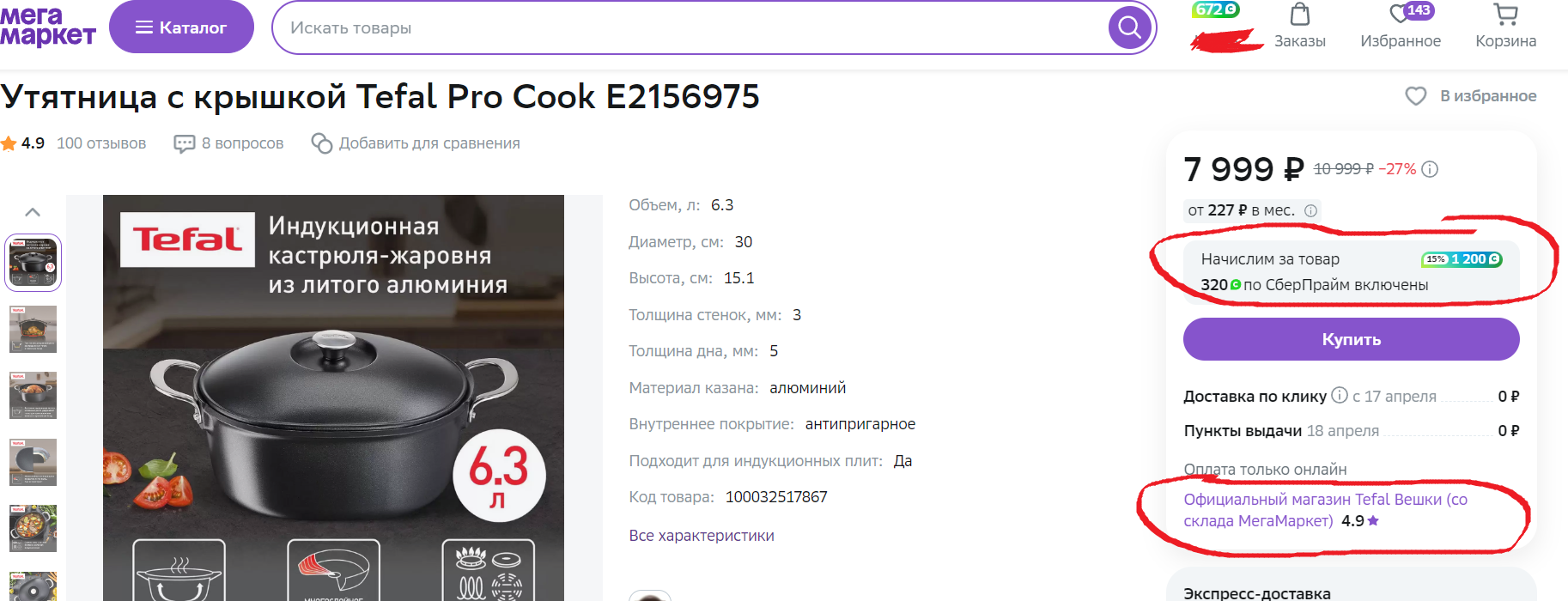
Task: Click product code 100032517867
Action: [776, 497]
